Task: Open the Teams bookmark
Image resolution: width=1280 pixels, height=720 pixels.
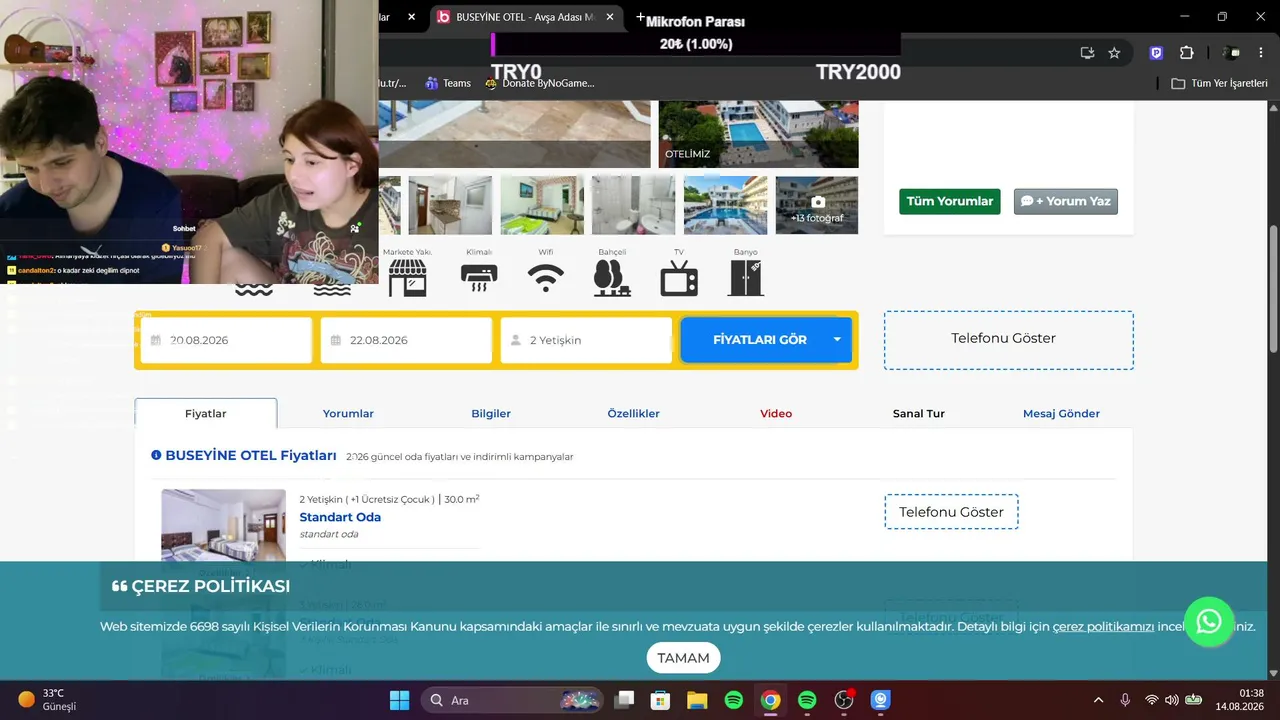Action: [x=448, y=83]
